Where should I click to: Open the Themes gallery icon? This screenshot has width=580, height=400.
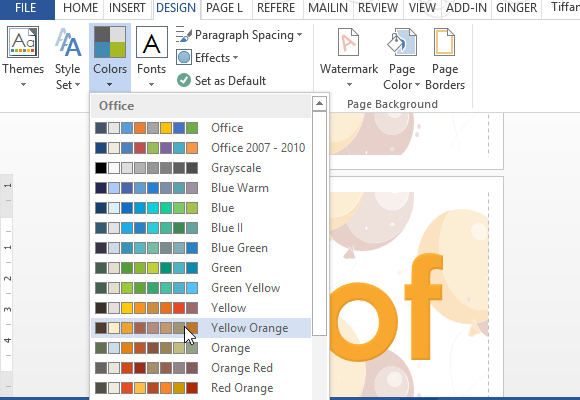[x=23, y=43]
